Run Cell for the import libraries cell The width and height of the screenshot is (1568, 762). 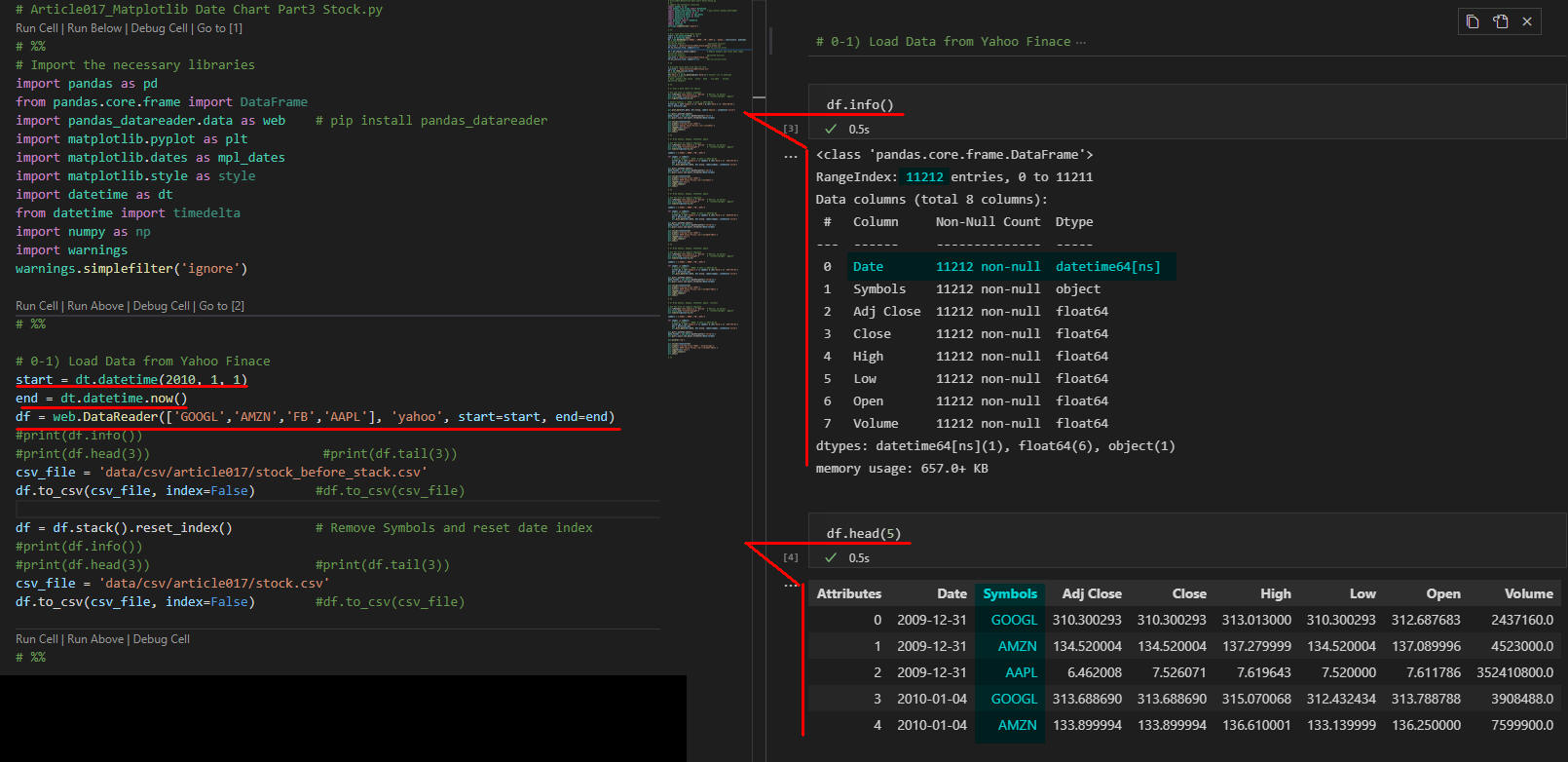[37, 28]
